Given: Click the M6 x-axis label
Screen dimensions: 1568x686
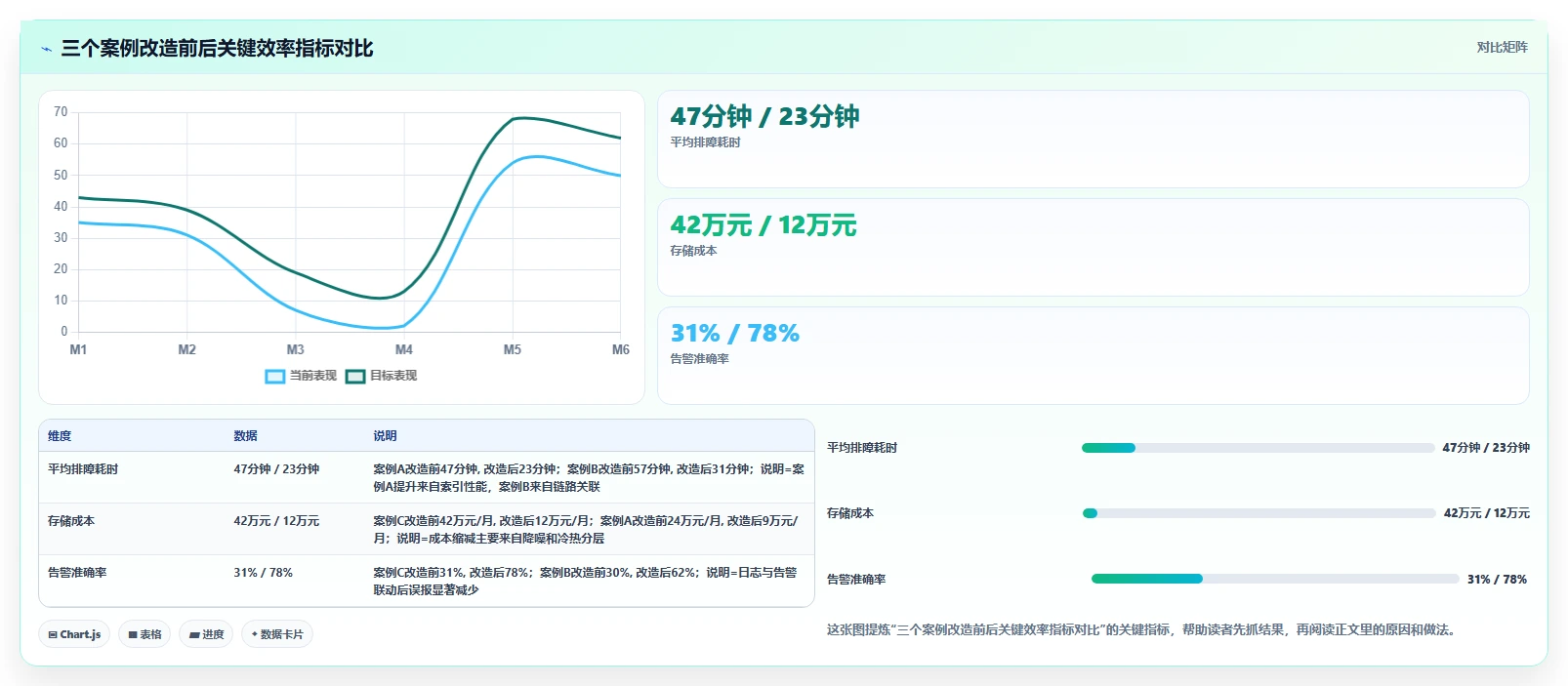Looking at the screenshot, I should pyautogui.click(x=621, y=349).
